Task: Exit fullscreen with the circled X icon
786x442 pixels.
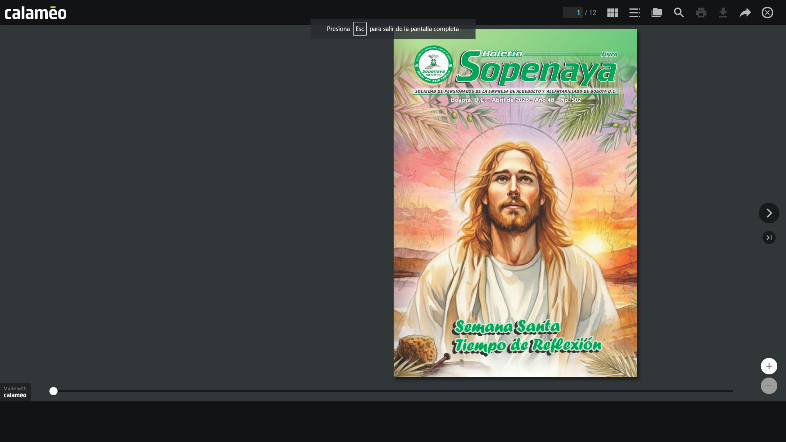Action: 767,13
